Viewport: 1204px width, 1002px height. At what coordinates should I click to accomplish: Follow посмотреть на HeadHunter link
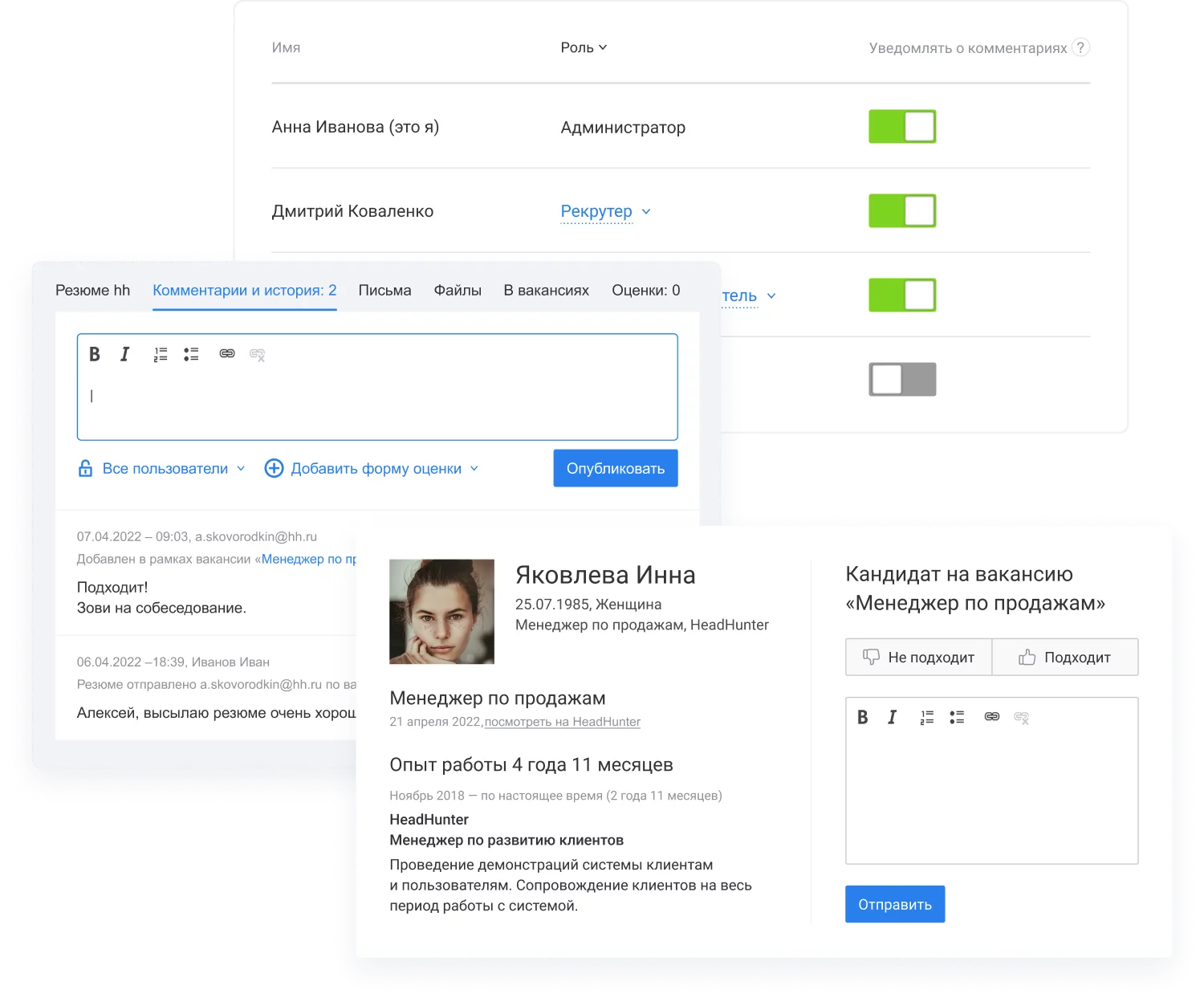click(x=563, y=722)
